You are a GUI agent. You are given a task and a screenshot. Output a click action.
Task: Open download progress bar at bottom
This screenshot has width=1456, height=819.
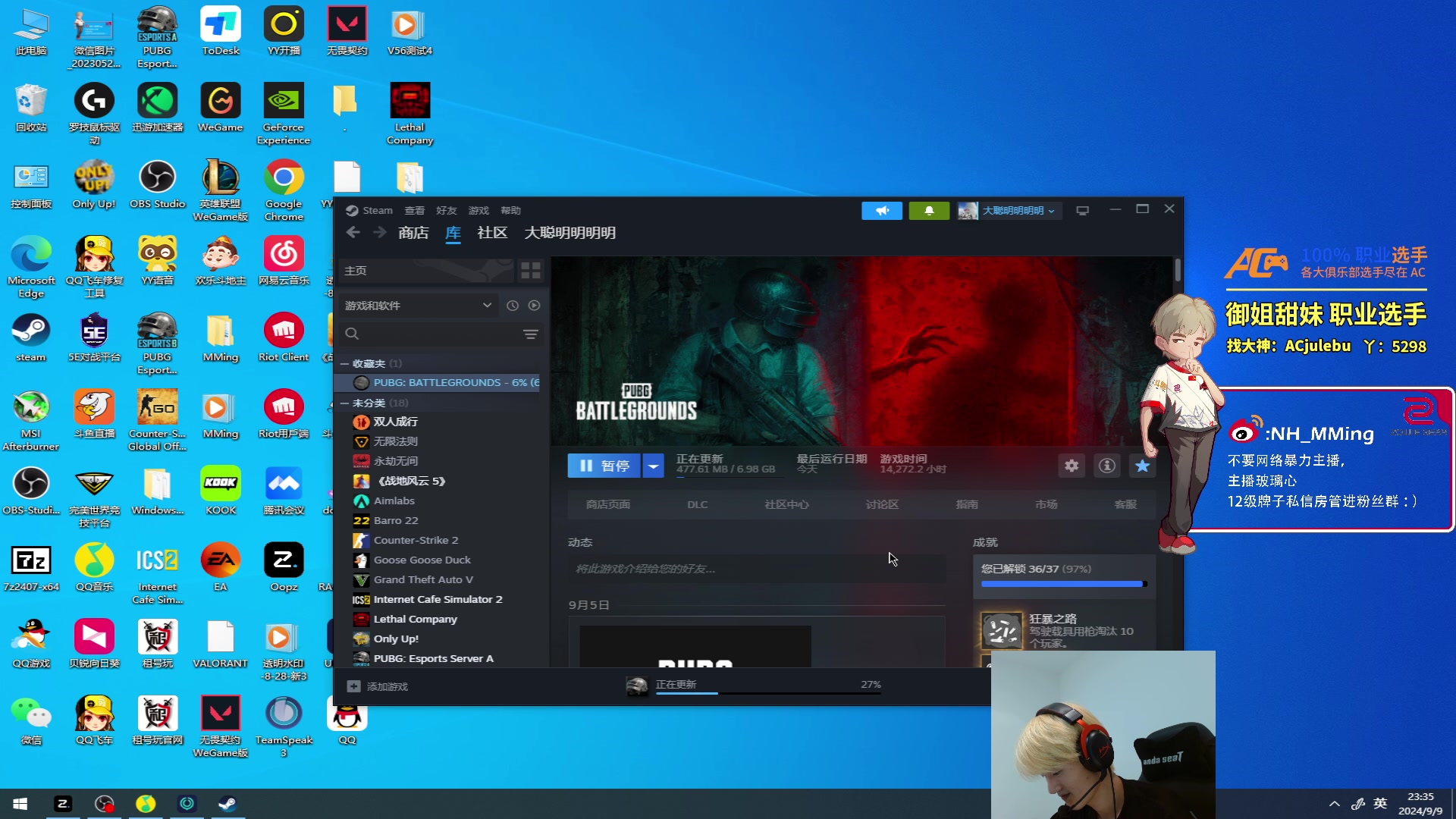pos(767,693)
